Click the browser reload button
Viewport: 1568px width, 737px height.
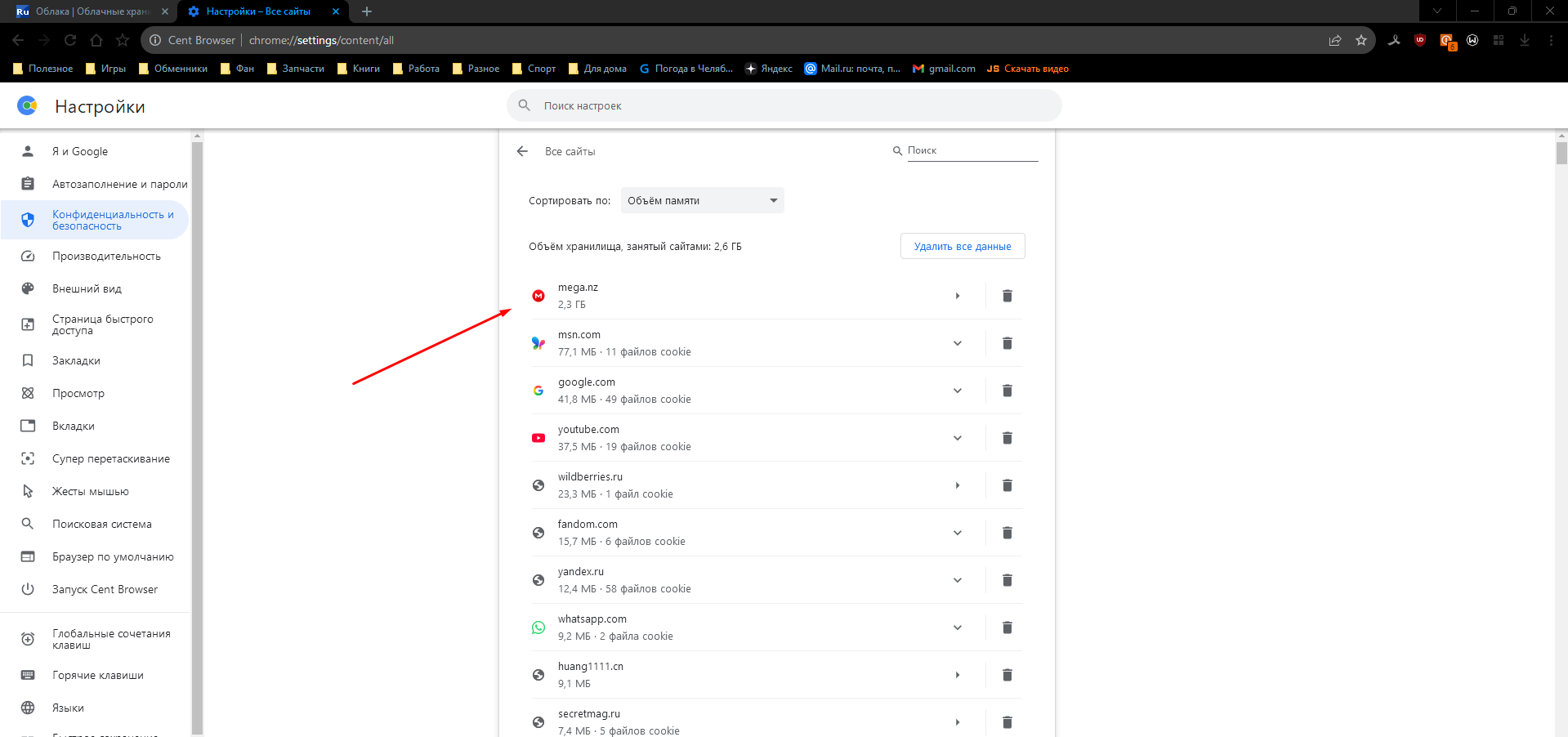70,40
